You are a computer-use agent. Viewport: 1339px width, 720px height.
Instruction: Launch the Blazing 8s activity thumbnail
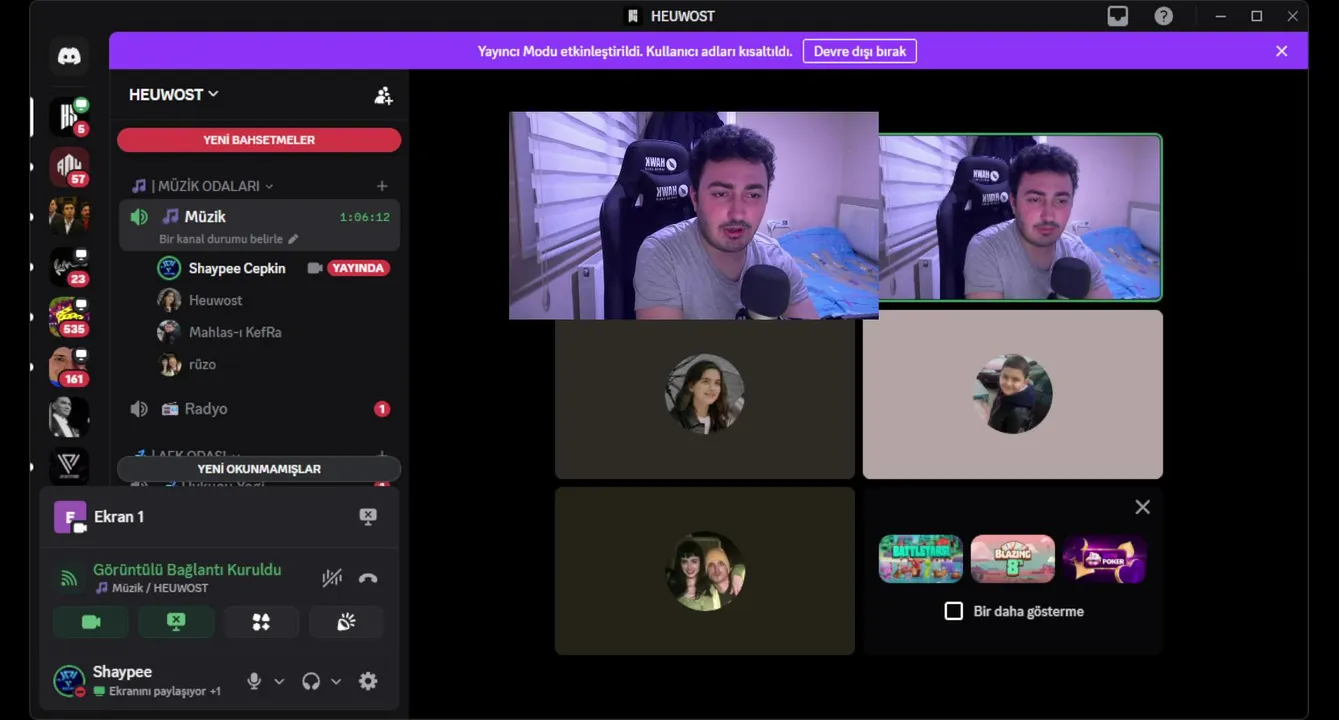pos(1013,559)
